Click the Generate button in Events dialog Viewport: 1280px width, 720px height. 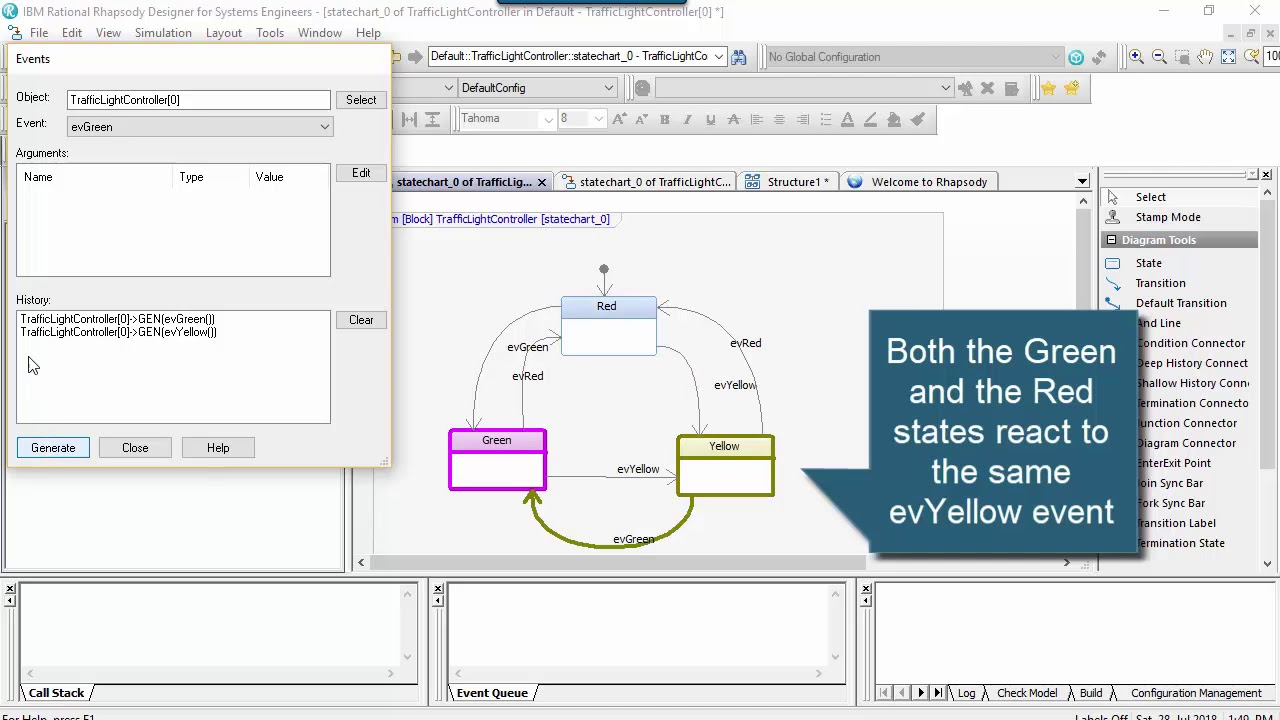point(53,448)
